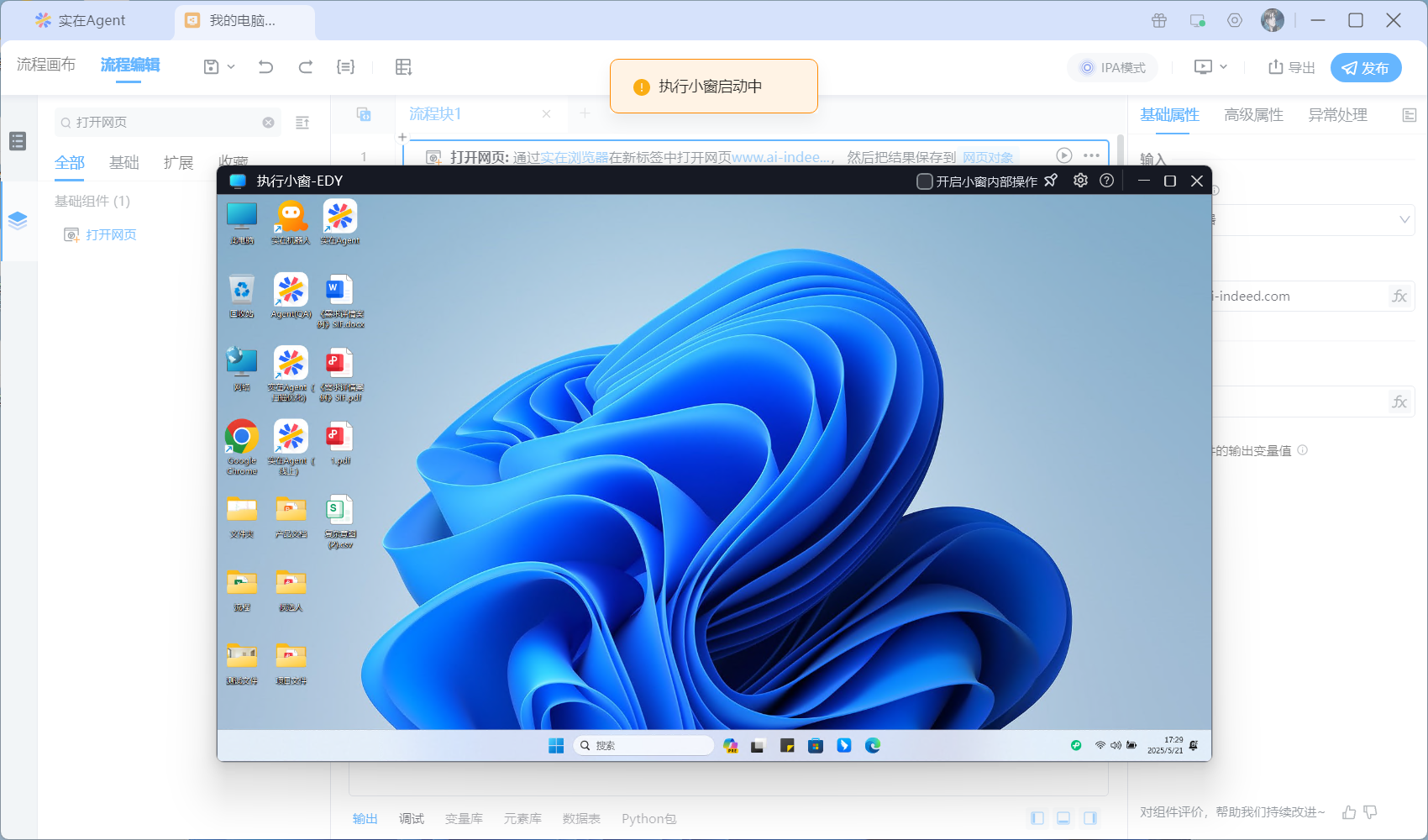Expand the run mode dropdown arrow
The image size is (1428, 840).
(1223, 67)
